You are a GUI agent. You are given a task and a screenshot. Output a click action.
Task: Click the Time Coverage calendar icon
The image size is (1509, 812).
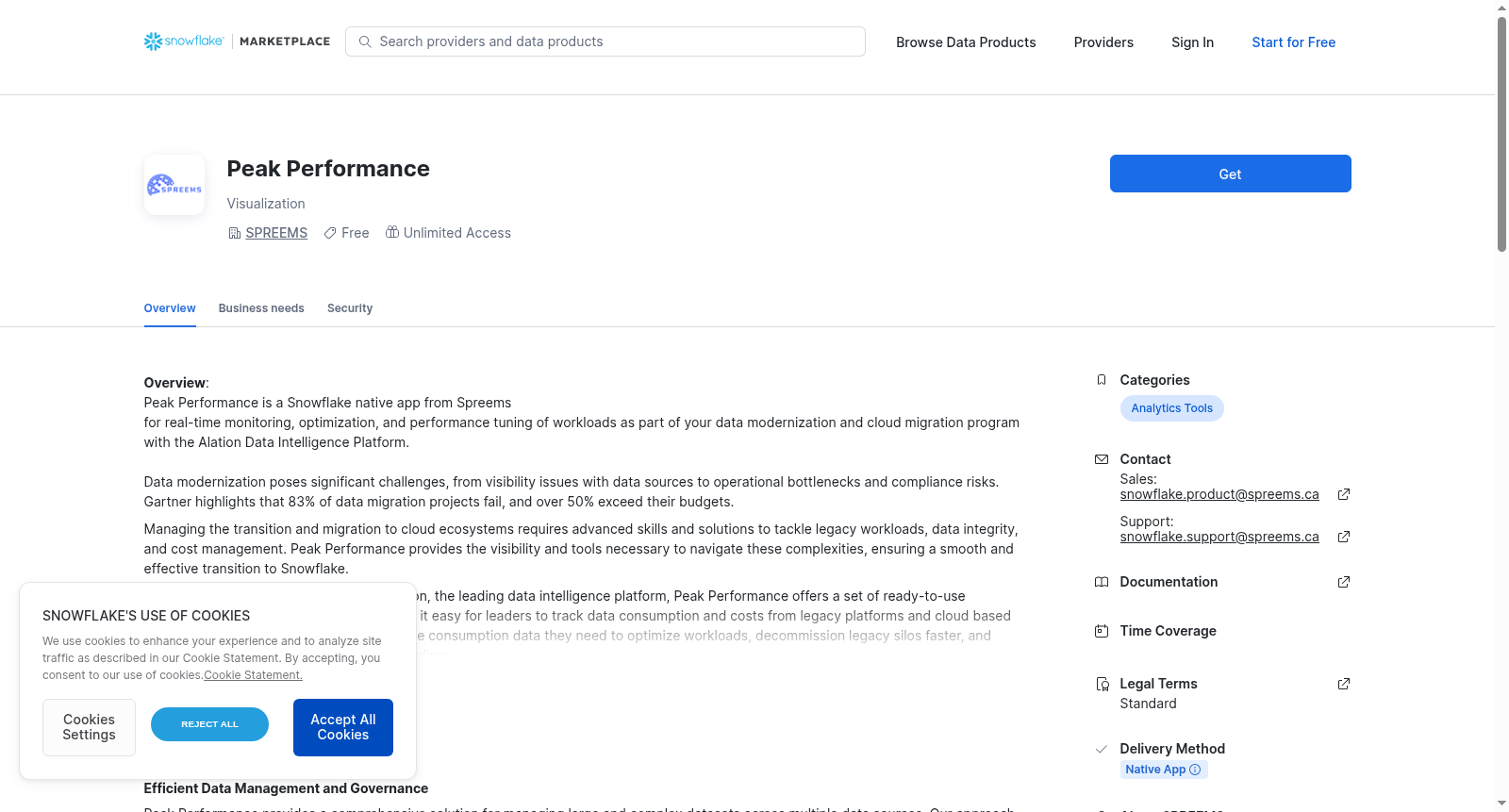click(x=1102, y=631)
